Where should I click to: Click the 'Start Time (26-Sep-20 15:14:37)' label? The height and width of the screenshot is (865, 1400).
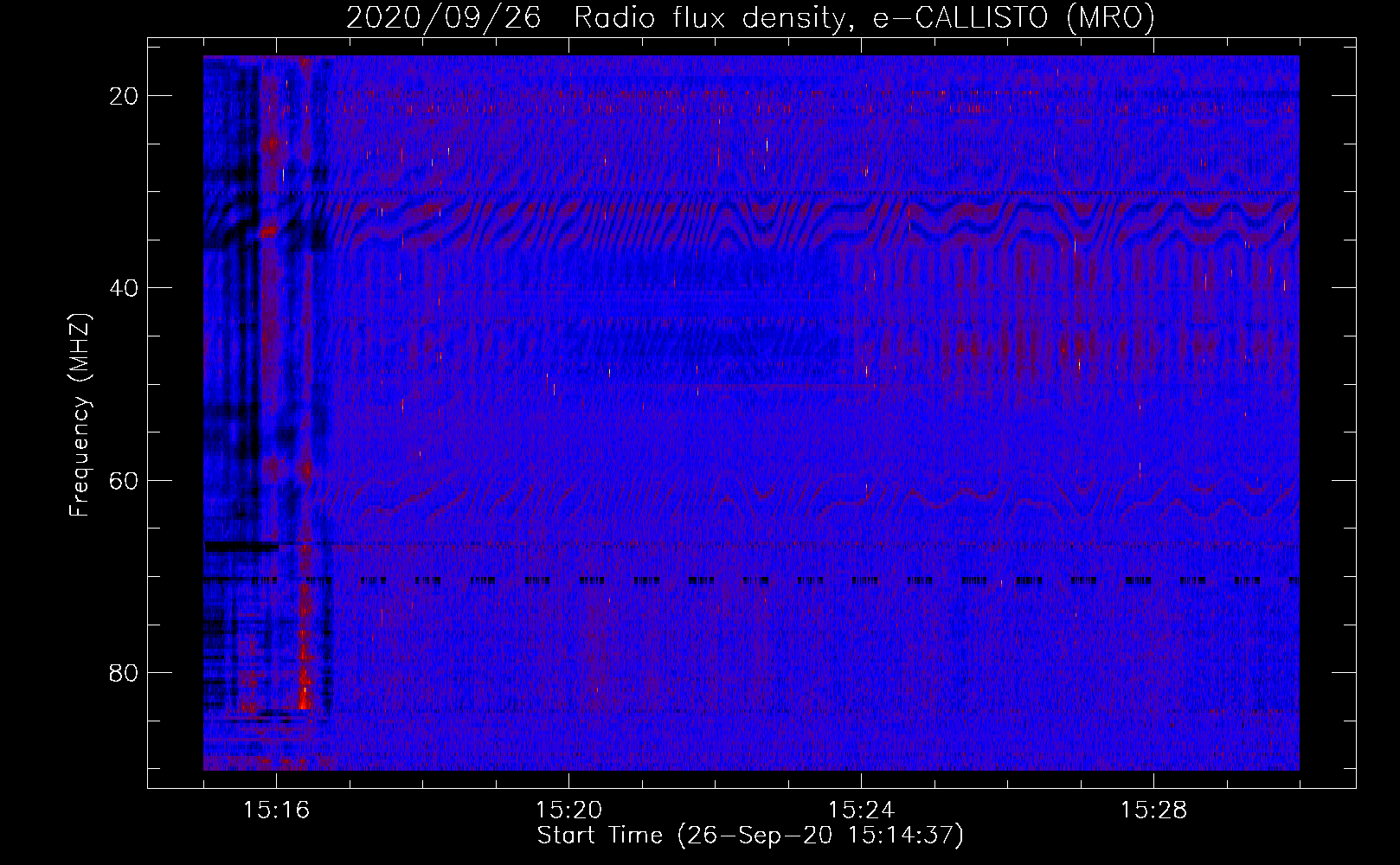click(x=750, y=836)
